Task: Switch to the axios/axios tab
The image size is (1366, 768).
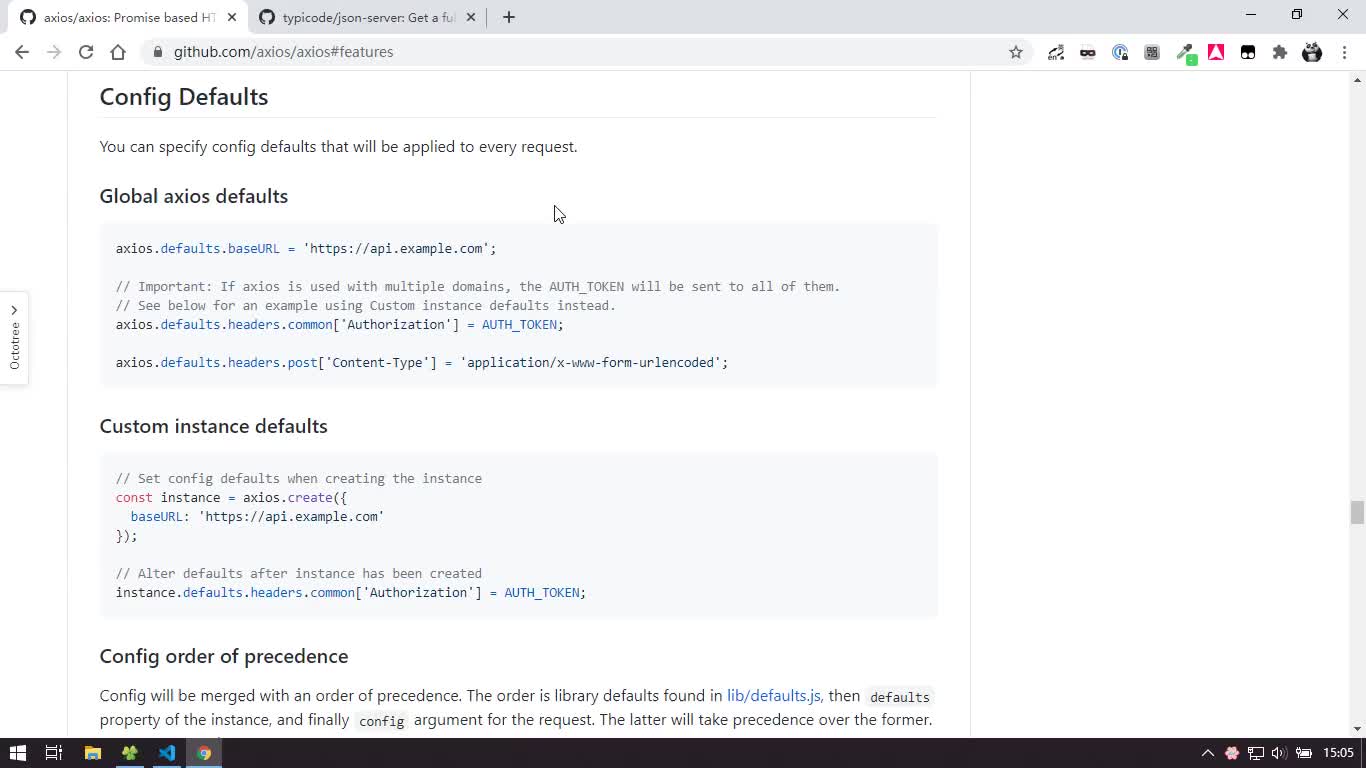Action: 128,17
